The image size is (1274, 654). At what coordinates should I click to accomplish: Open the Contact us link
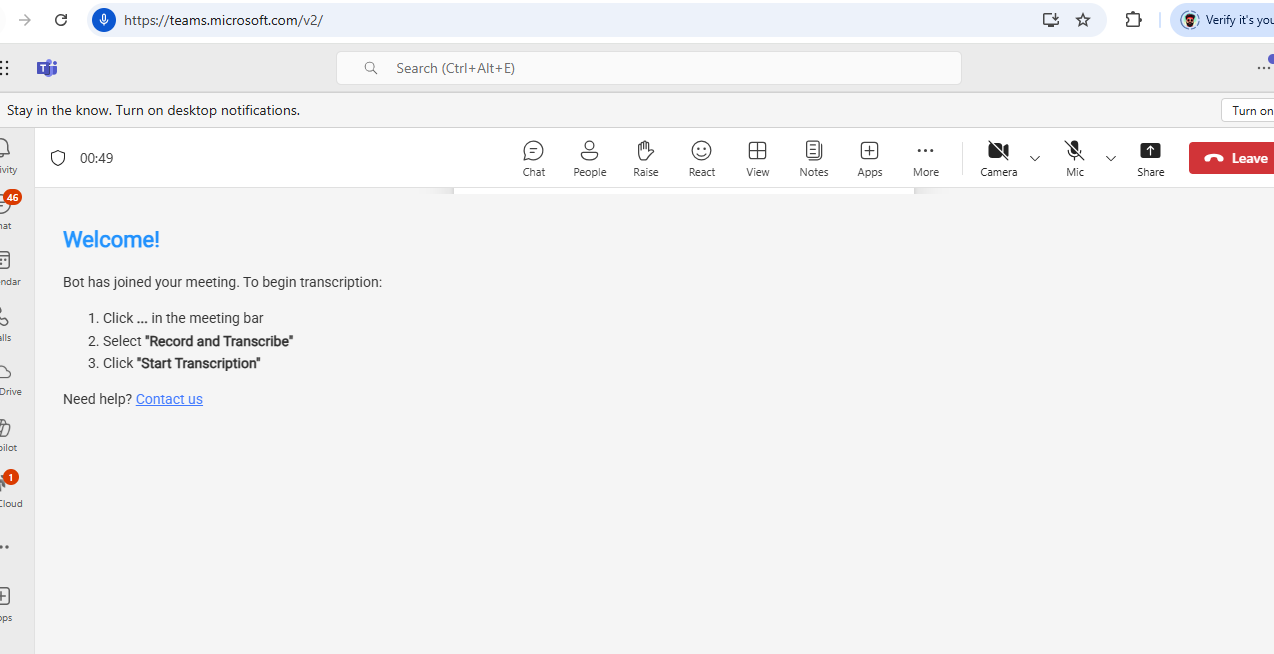tap(168, 398)
